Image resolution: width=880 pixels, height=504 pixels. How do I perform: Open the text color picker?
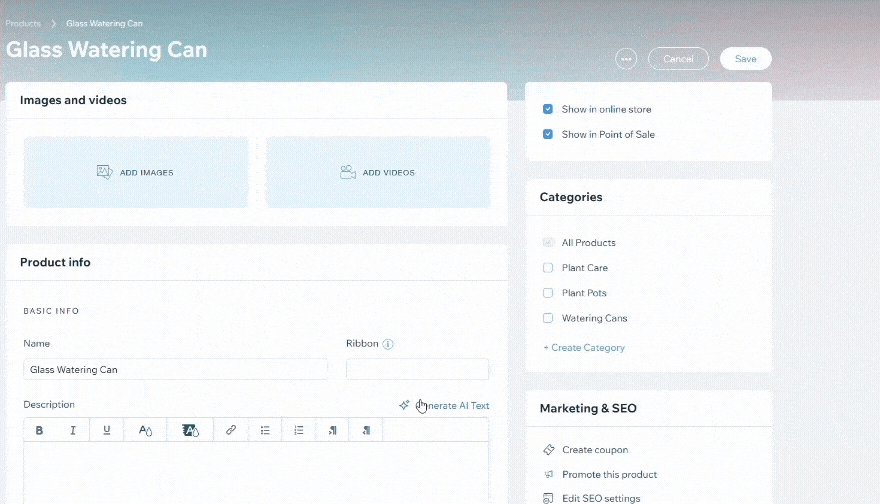point(145,430)
